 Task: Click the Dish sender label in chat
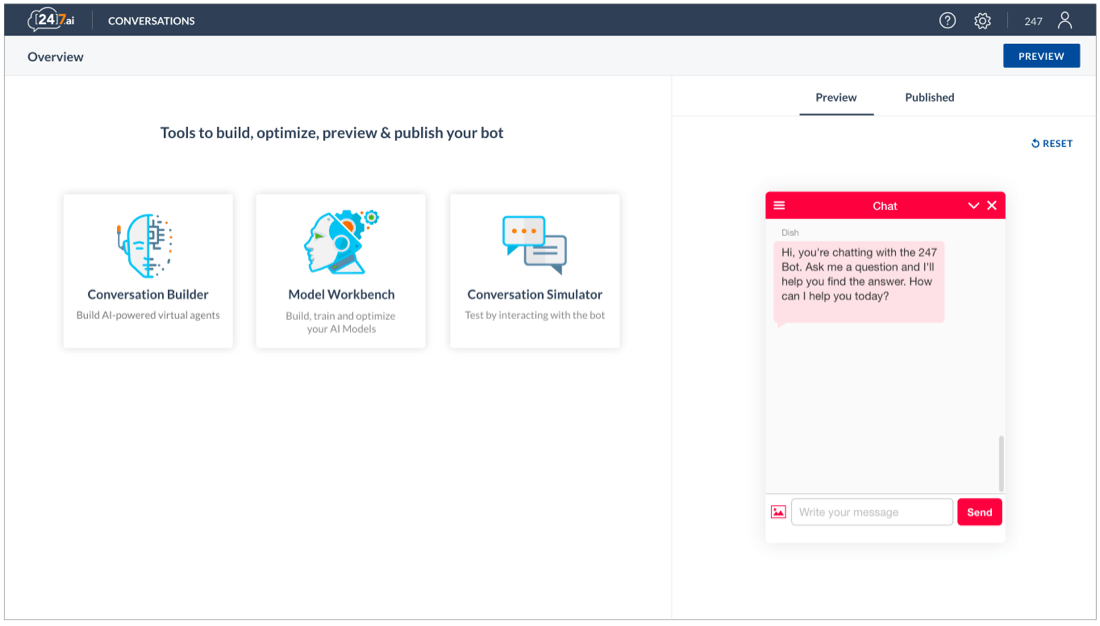tap(790, 232)
